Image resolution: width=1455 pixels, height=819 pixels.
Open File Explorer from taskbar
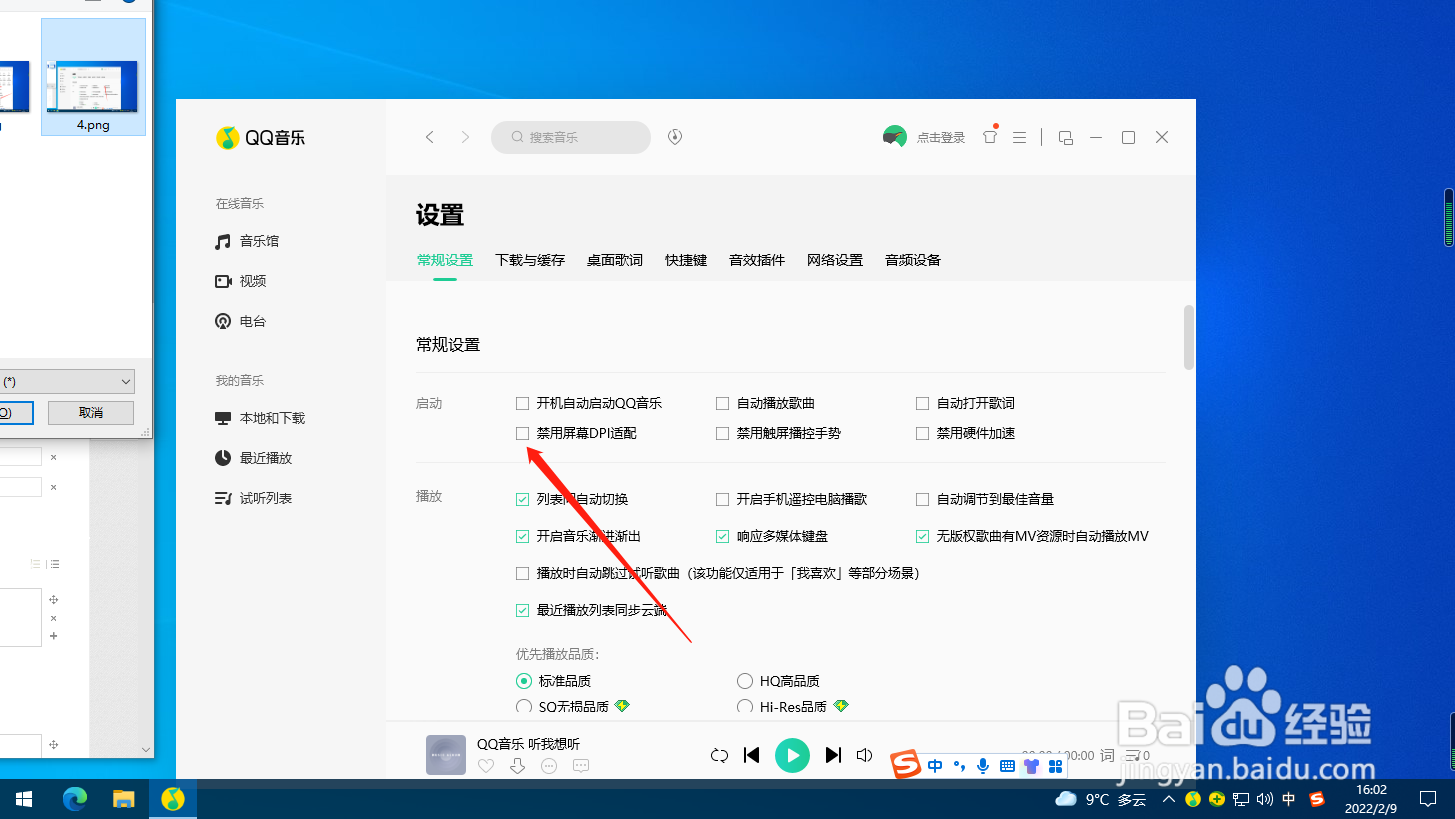pos(123,799)
